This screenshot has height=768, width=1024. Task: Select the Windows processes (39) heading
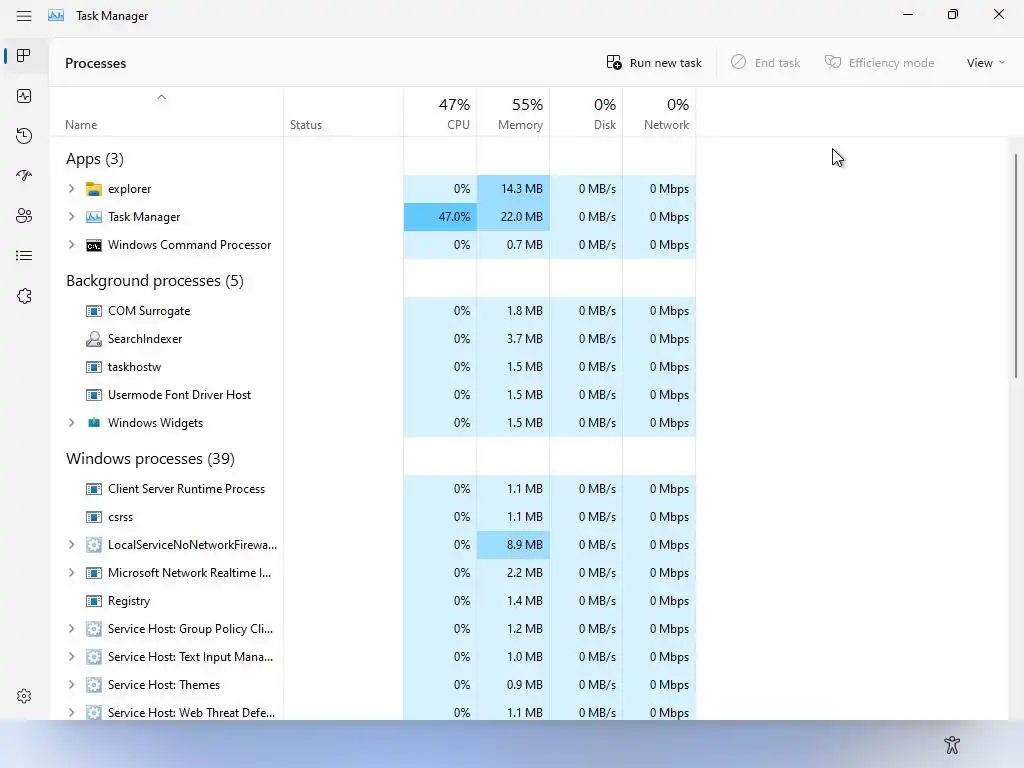click(150, 458)
